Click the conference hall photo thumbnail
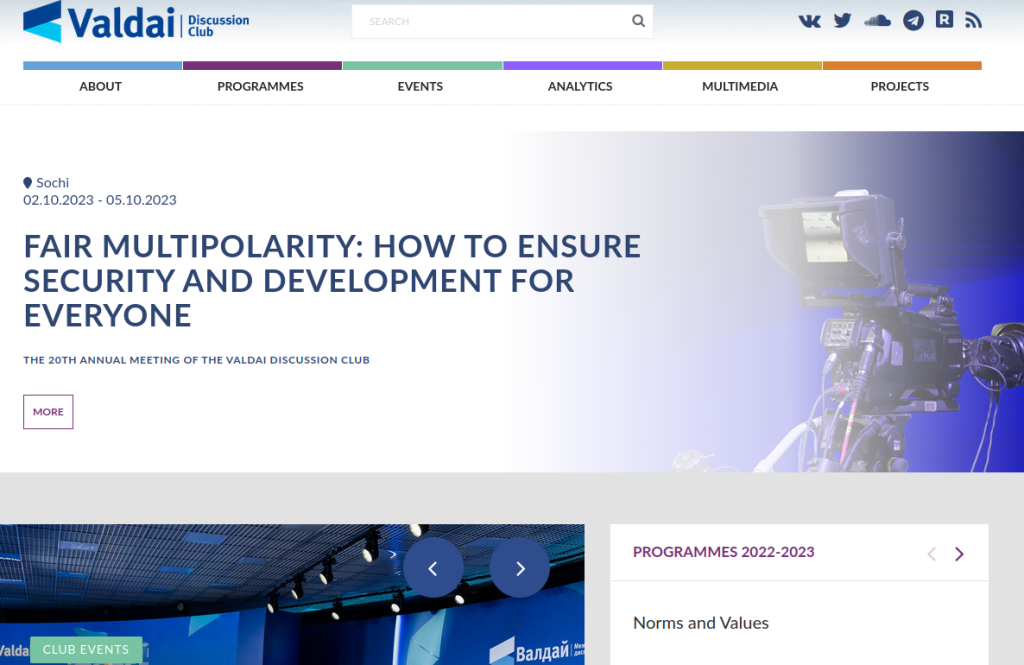Screen dimensions: 1024x665 click(x=292, y=594)
